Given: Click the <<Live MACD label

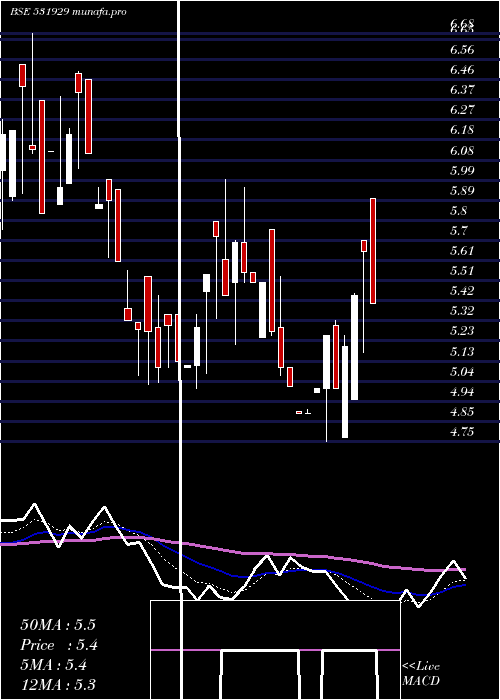Looking at the screenshot, I should point(421,674).
